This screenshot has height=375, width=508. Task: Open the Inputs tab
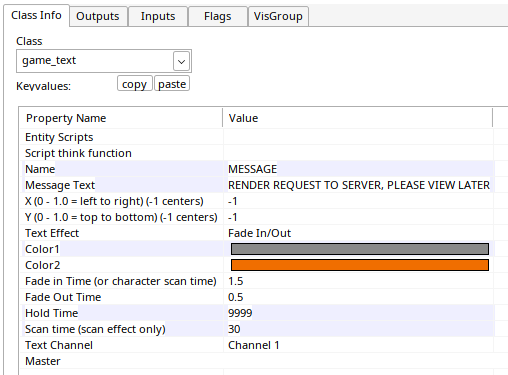tap(158, 16)
